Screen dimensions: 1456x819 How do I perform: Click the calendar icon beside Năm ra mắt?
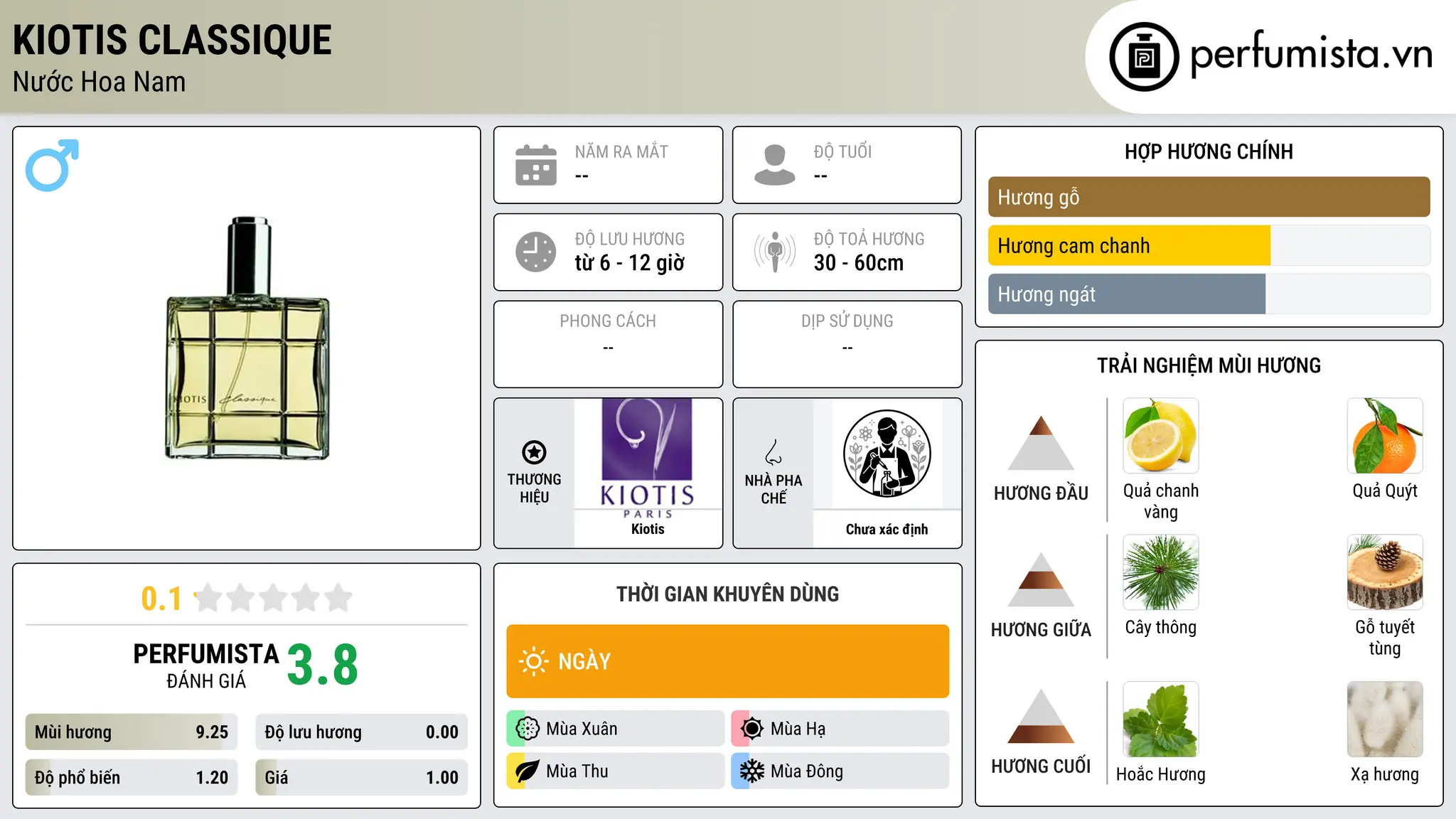tap(536, 165)
